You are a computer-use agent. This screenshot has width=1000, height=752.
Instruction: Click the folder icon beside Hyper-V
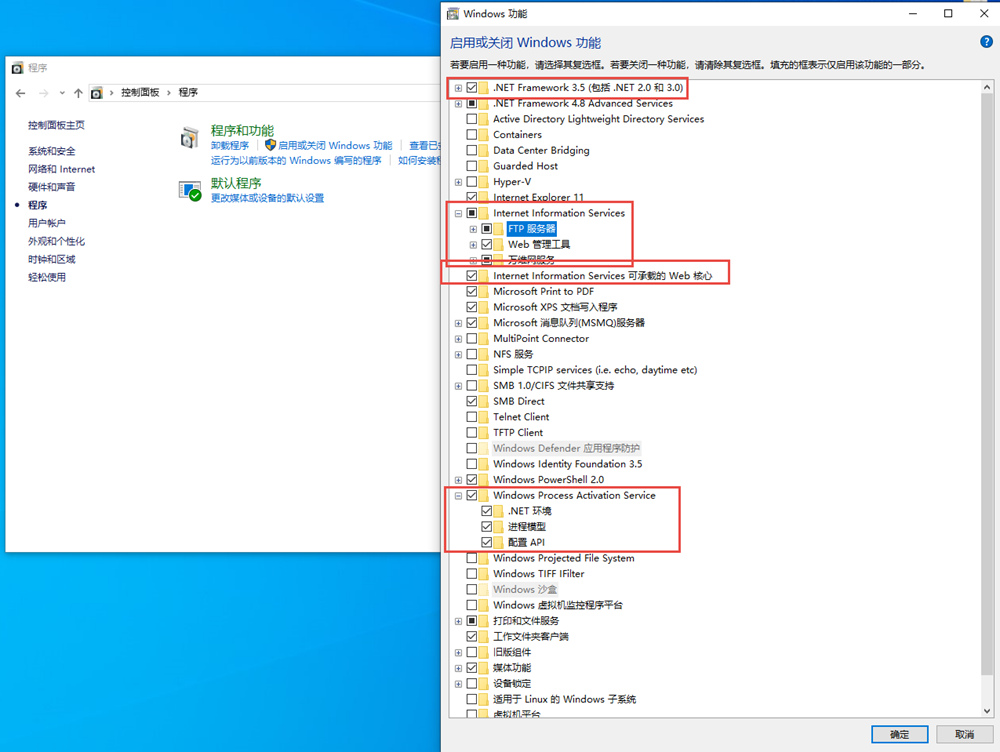(x=484, y=182)
